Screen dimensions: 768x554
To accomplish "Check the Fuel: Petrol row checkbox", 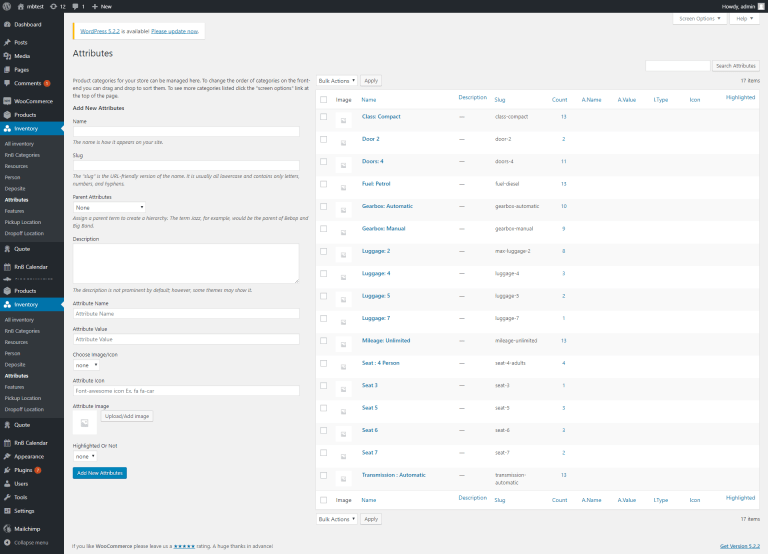I will tap(323, 184).
